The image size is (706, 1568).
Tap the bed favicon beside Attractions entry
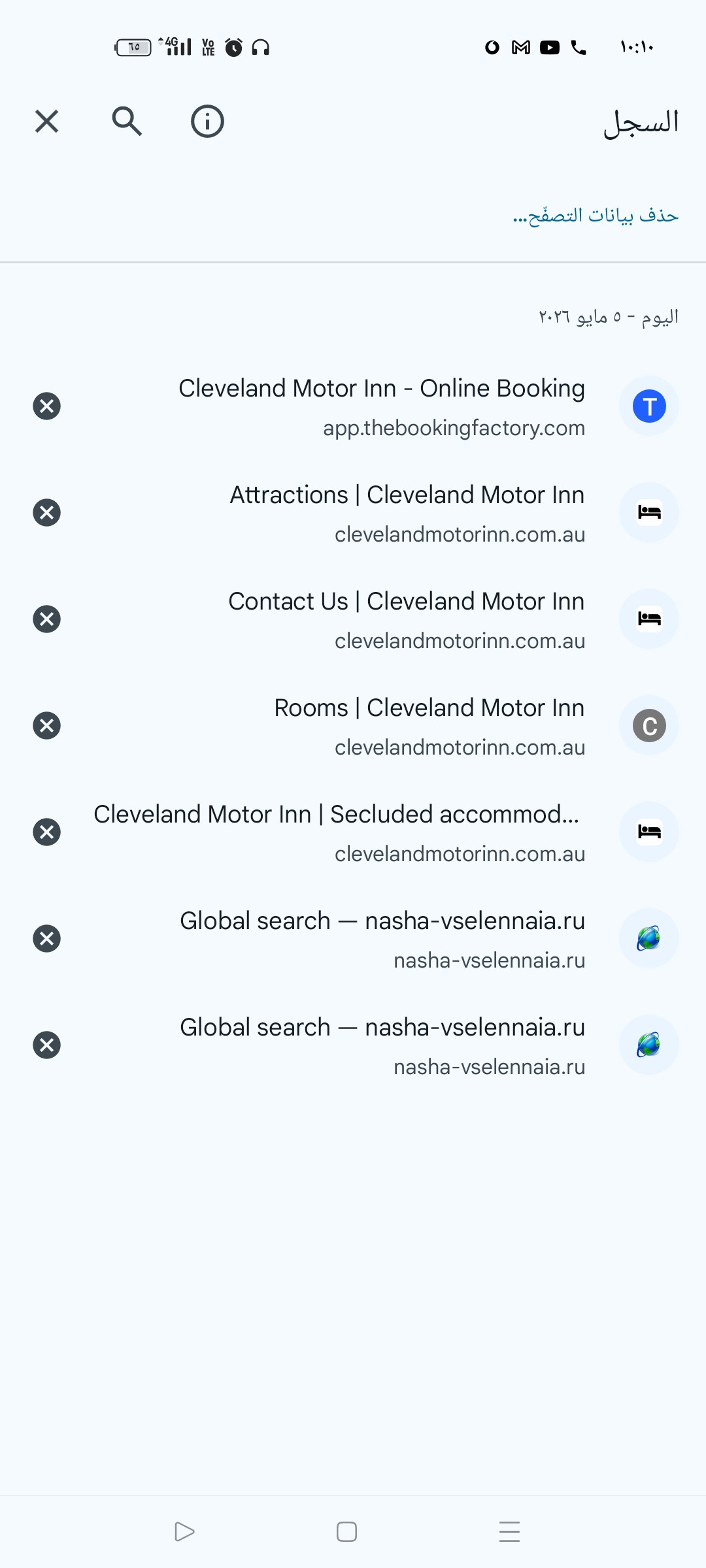(649, 512)
